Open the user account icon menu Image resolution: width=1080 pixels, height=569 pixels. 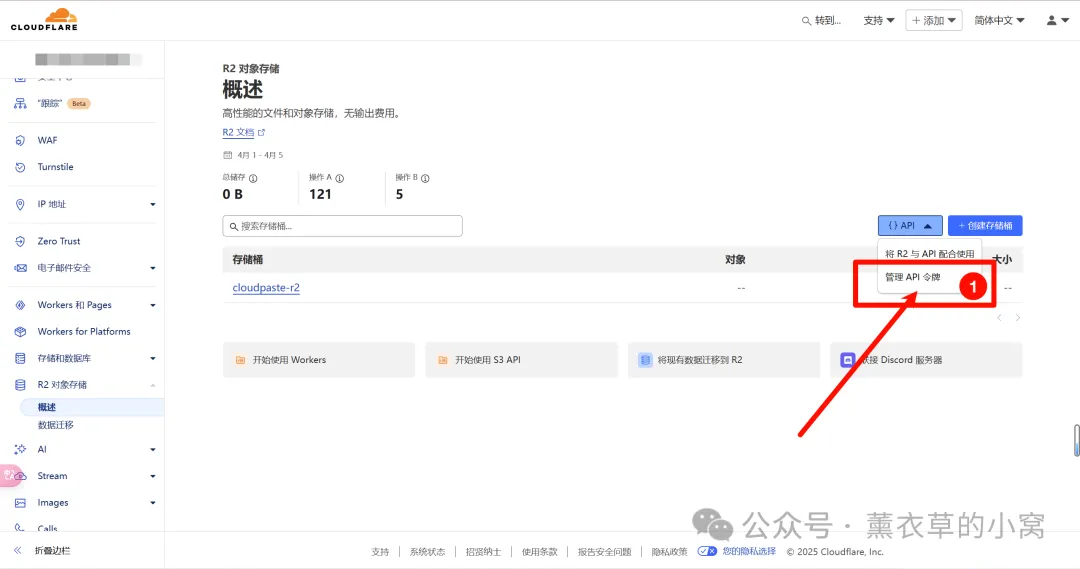pyautogui.click(x=1057, y=21)
